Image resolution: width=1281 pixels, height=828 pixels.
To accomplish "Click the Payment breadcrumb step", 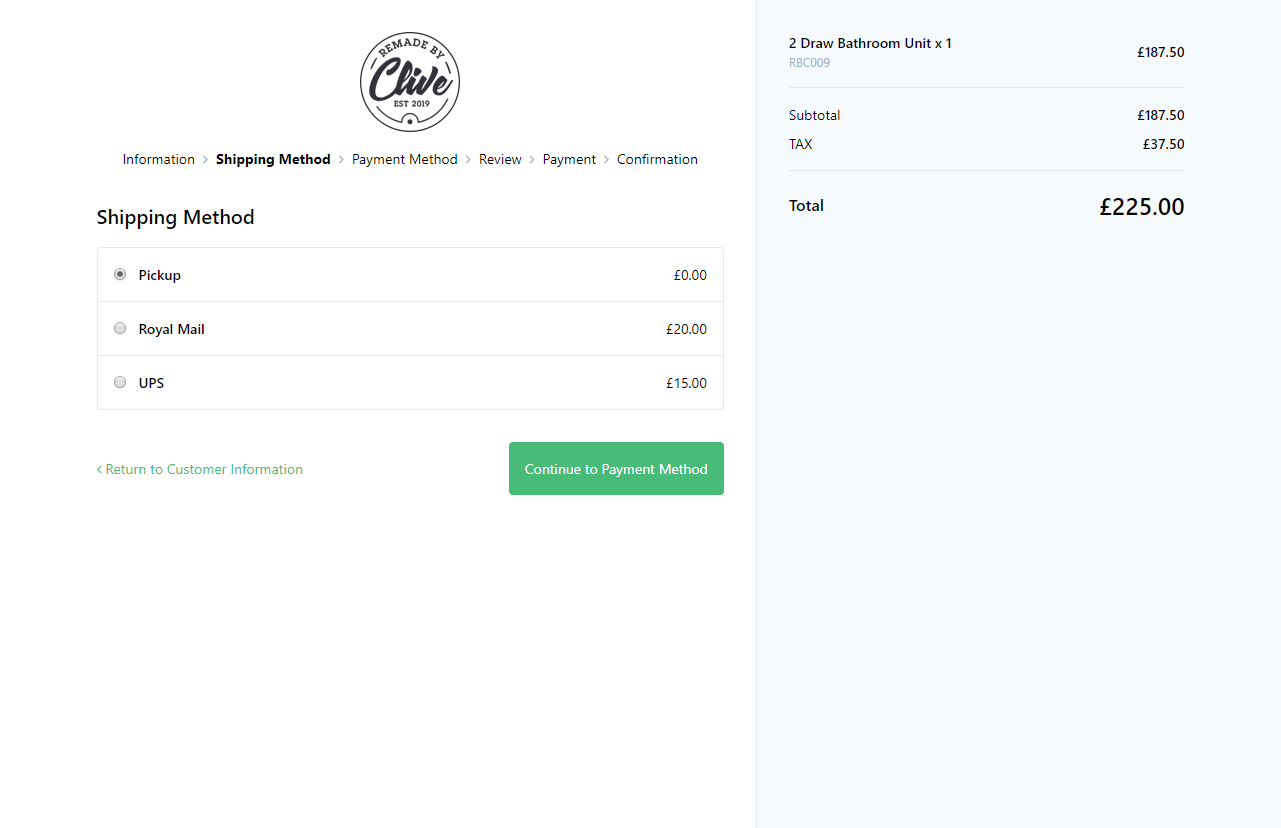I will tap(569, 159).
